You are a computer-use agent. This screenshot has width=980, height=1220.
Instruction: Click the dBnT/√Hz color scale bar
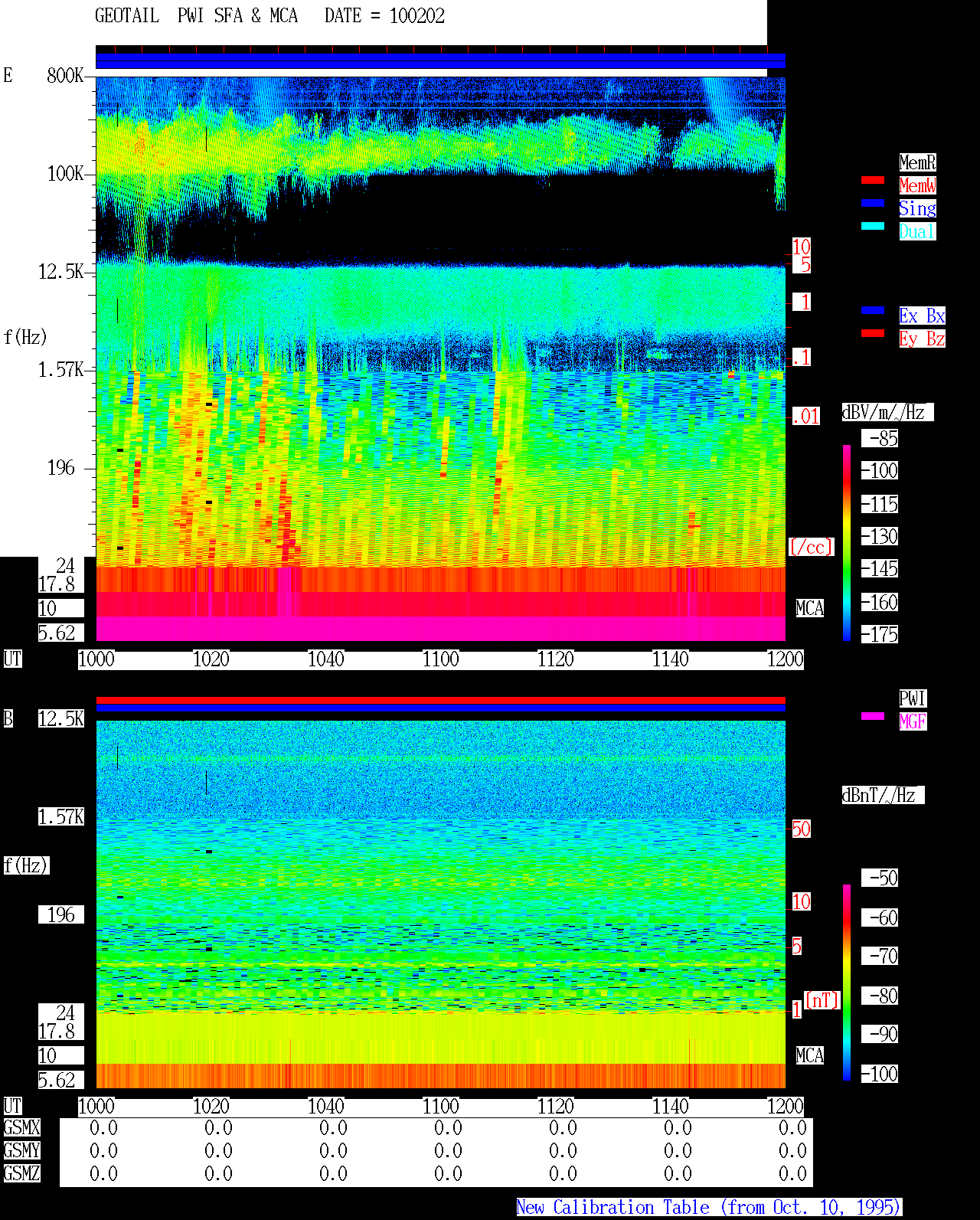[x=847, y=983]
